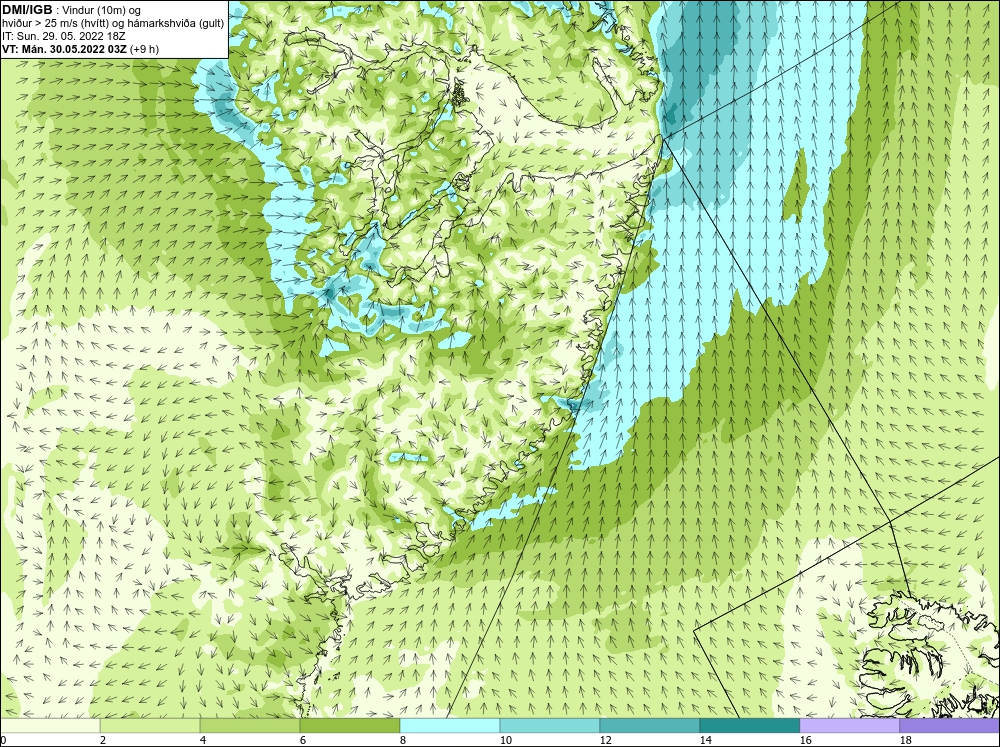Image resolution: width=1000 pixels, height=747 pixels.
Task: Click the dark green 6–8 m/s color band
Action: [349, 725]
